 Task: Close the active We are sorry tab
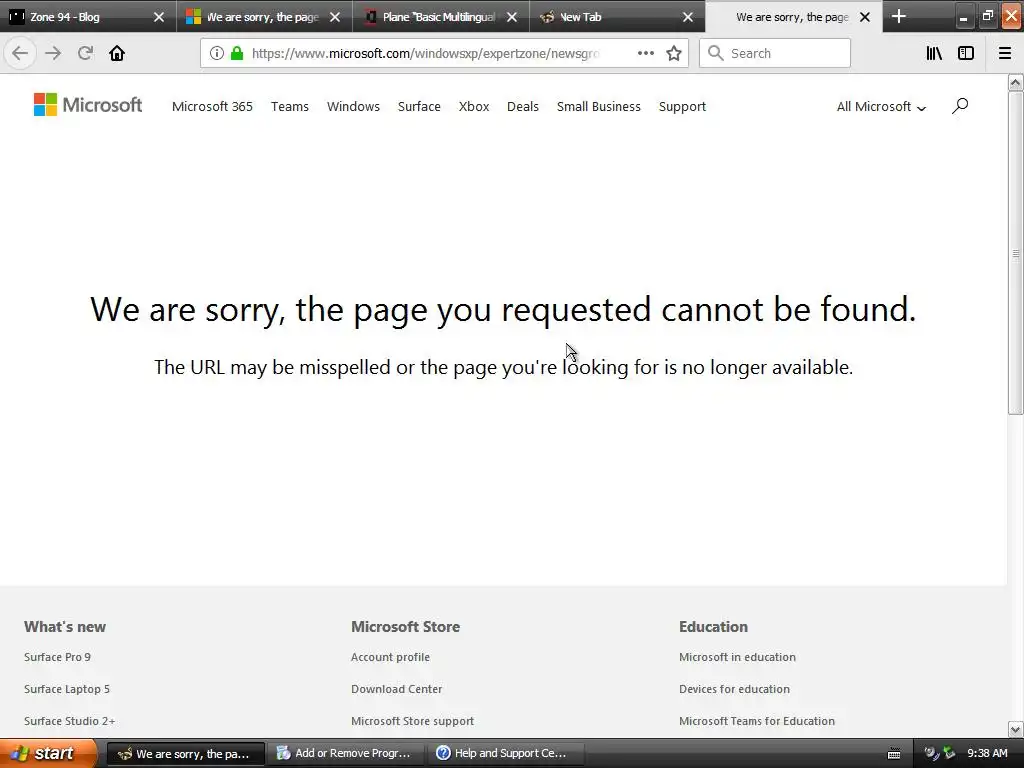point(865,17)
